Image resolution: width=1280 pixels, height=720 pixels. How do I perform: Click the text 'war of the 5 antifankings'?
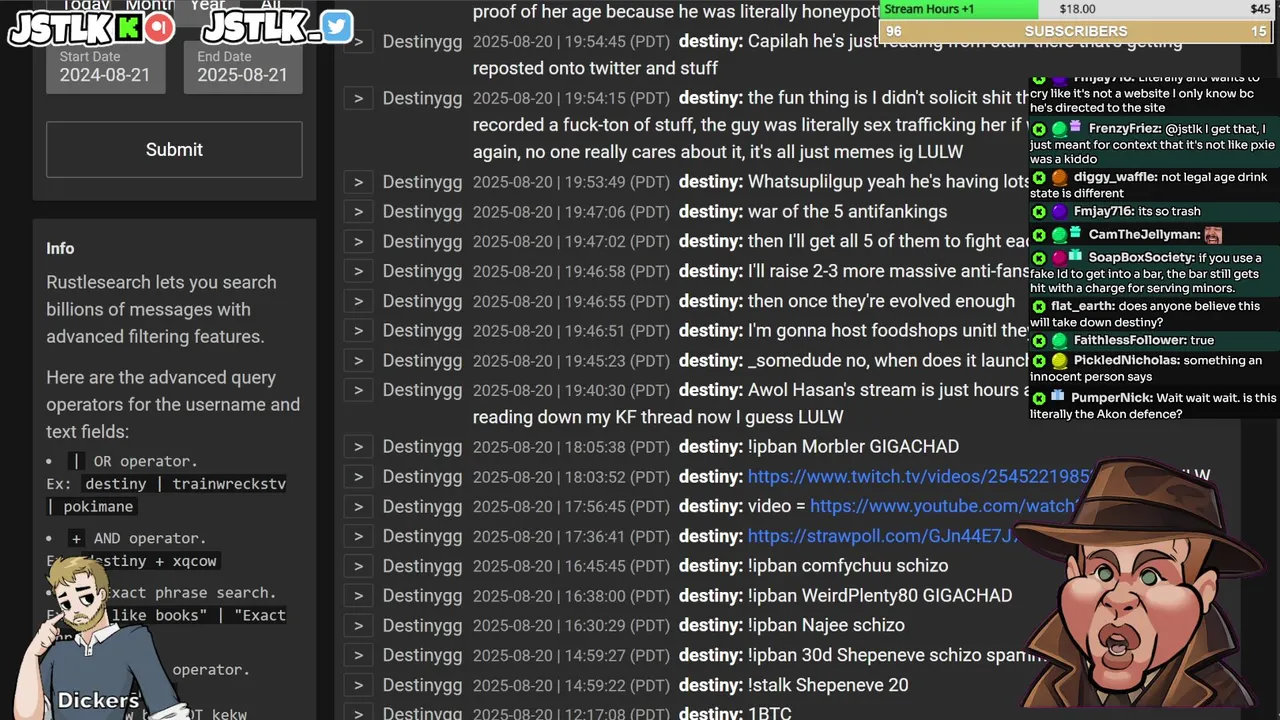pos(847,212)
